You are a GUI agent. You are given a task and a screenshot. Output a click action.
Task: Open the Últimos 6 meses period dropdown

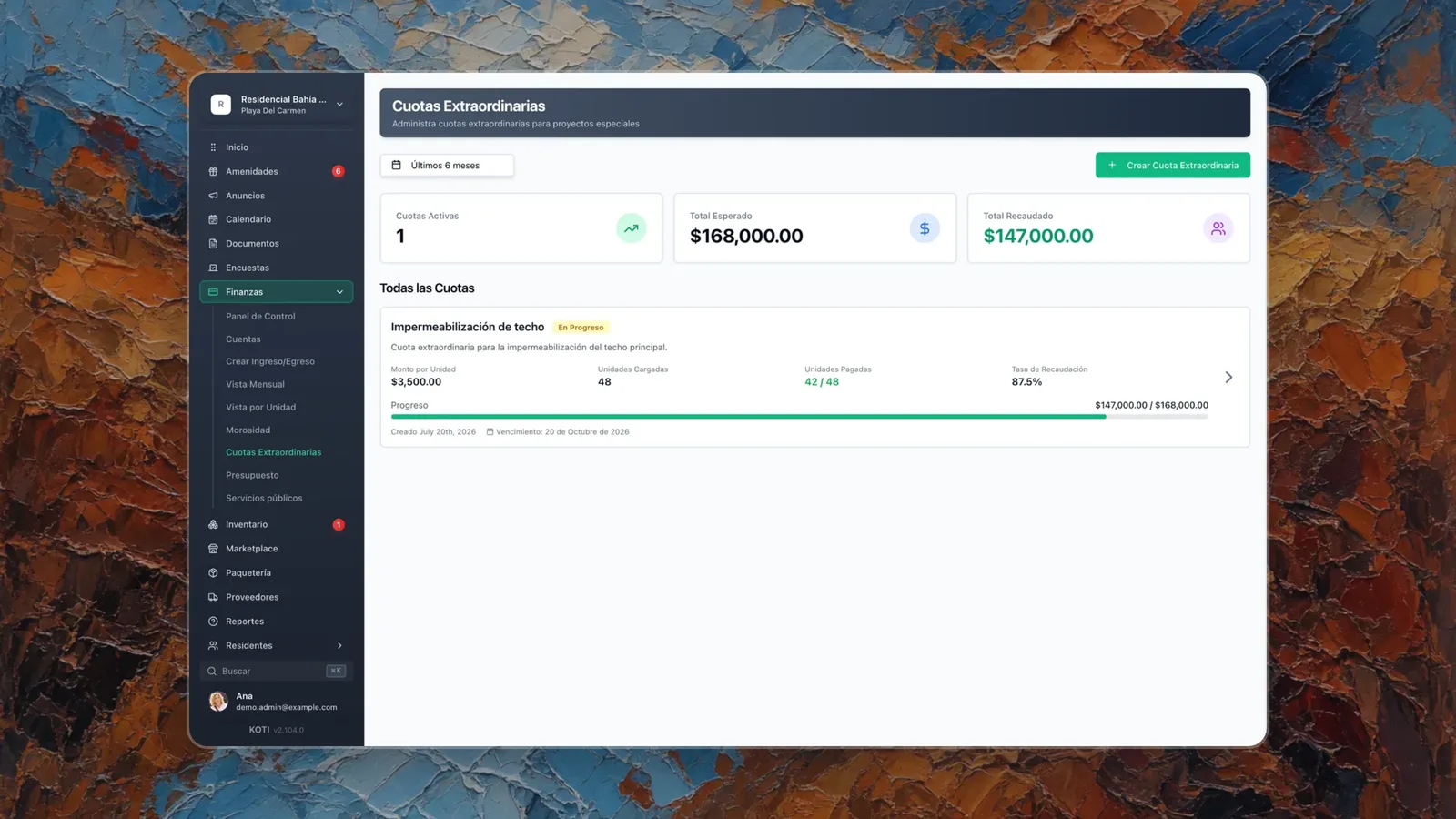(x=447, y=165)
